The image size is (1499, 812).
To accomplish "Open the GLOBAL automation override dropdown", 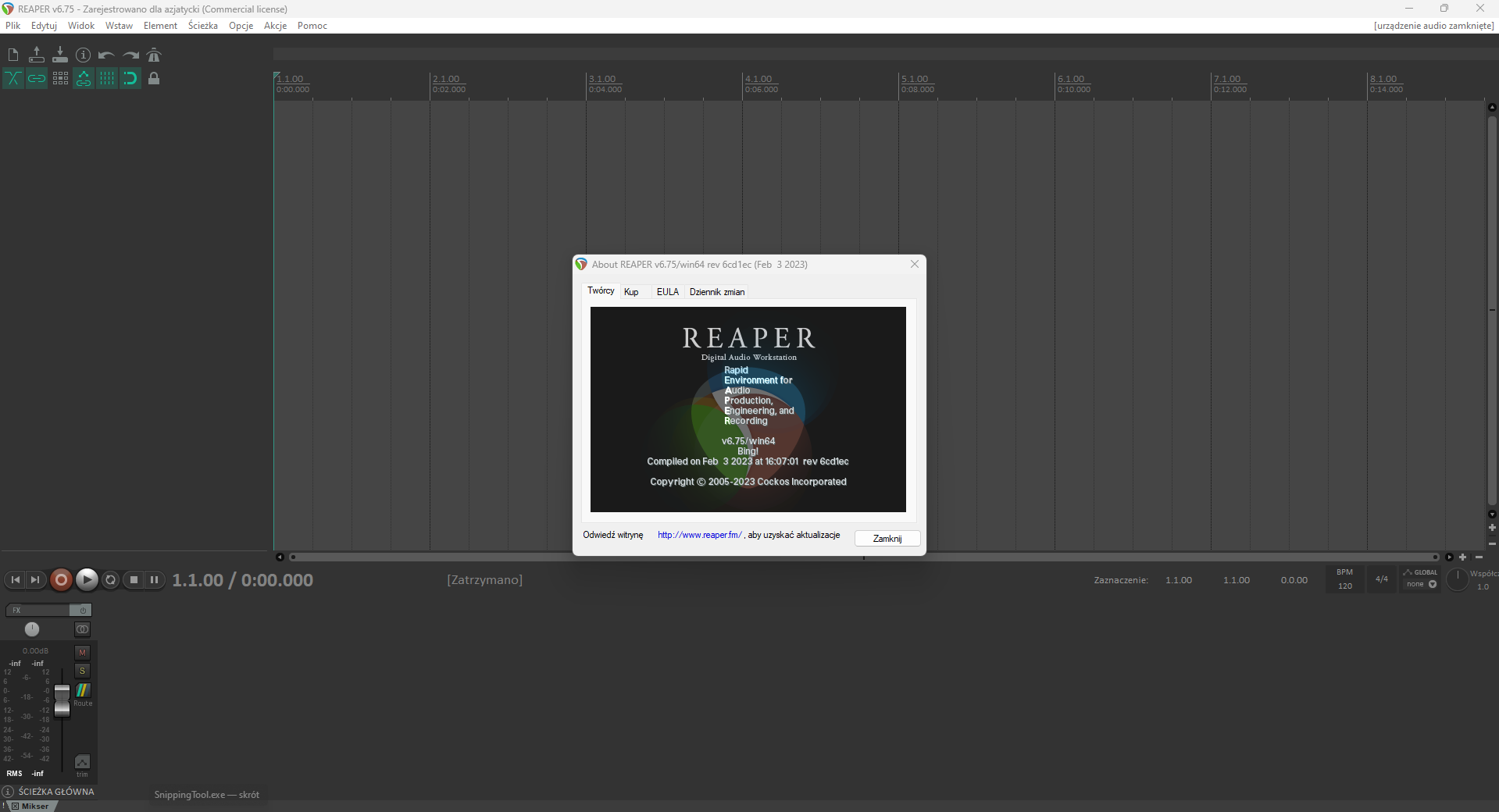I will (1421, 579).
